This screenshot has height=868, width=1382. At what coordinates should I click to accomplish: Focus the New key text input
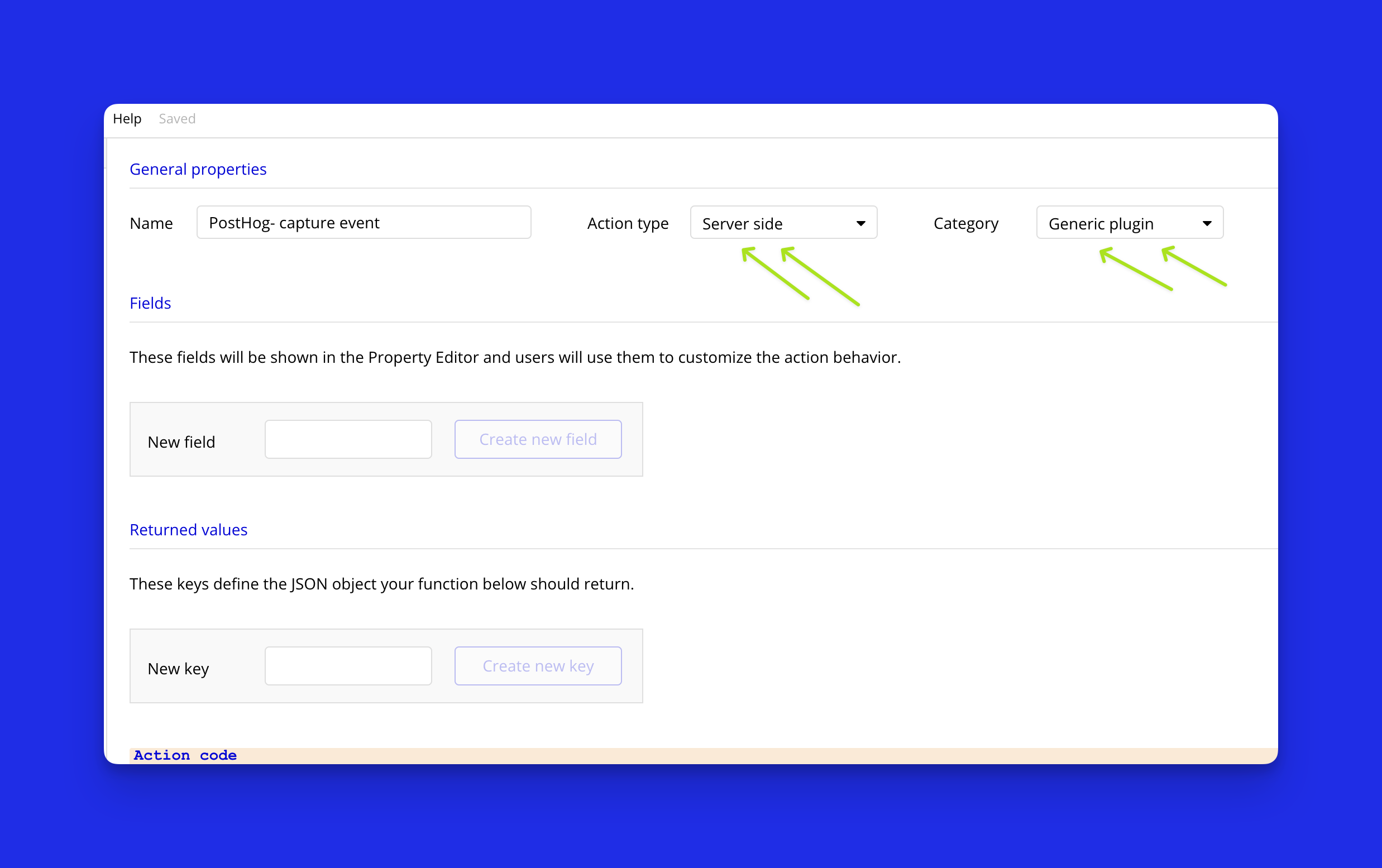pyautogui.click(x=348, y=666)
